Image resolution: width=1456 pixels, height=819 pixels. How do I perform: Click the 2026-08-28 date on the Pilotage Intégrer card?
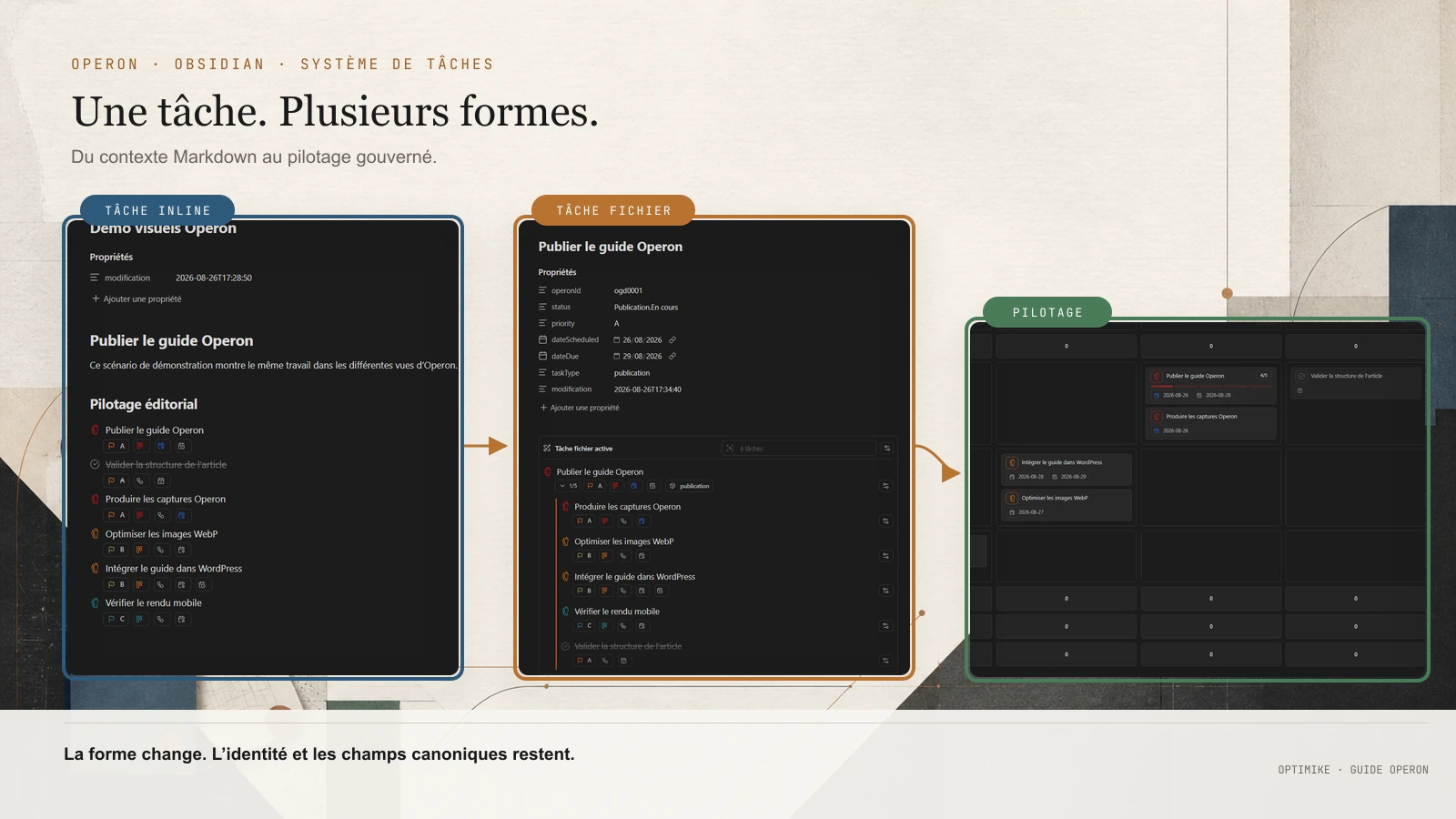tap(1031, 477)
